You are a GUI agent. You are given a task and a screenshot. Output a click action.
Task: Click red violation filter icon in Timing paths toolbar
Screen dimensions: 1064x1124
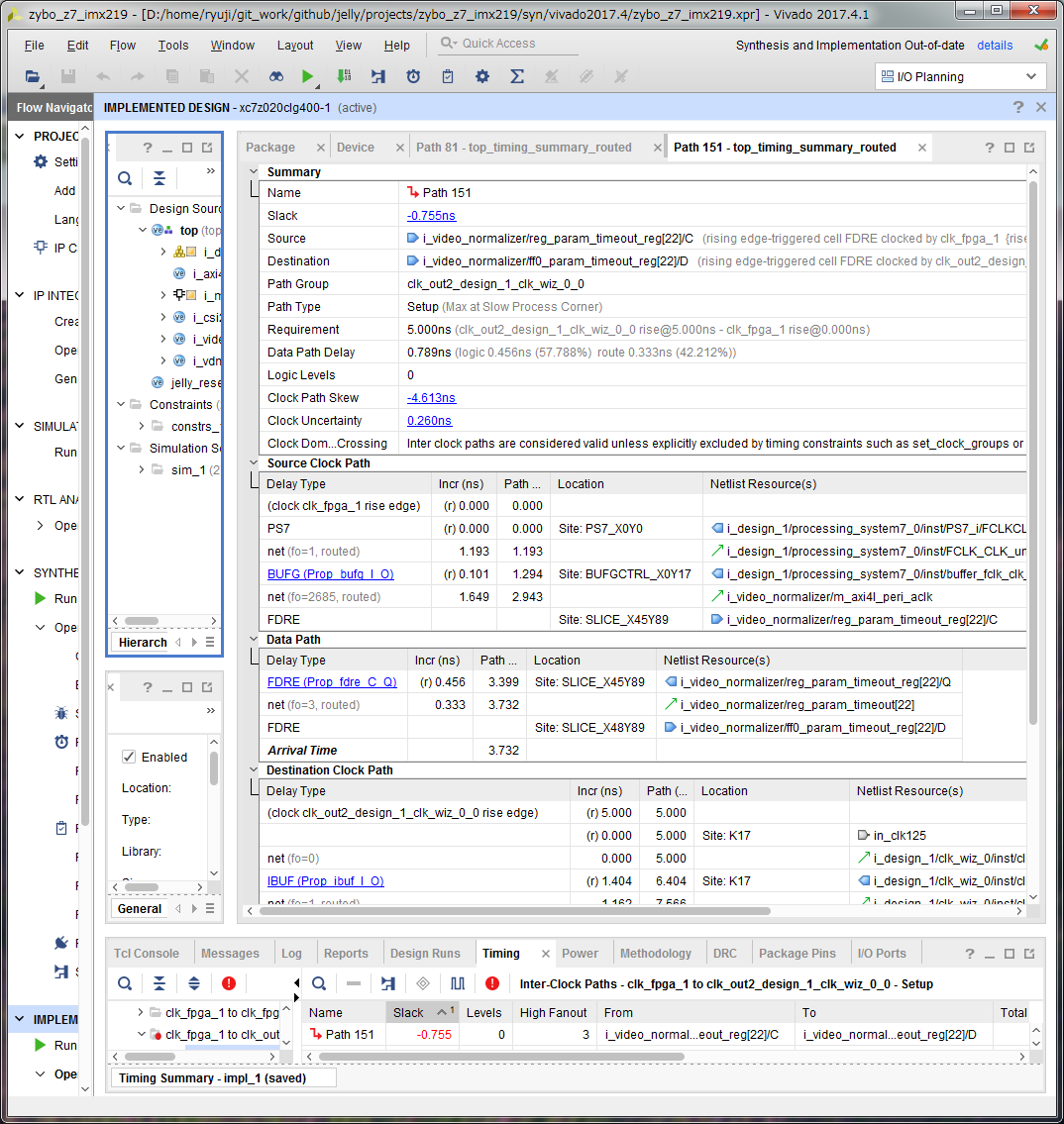click(x=491, y=983)
